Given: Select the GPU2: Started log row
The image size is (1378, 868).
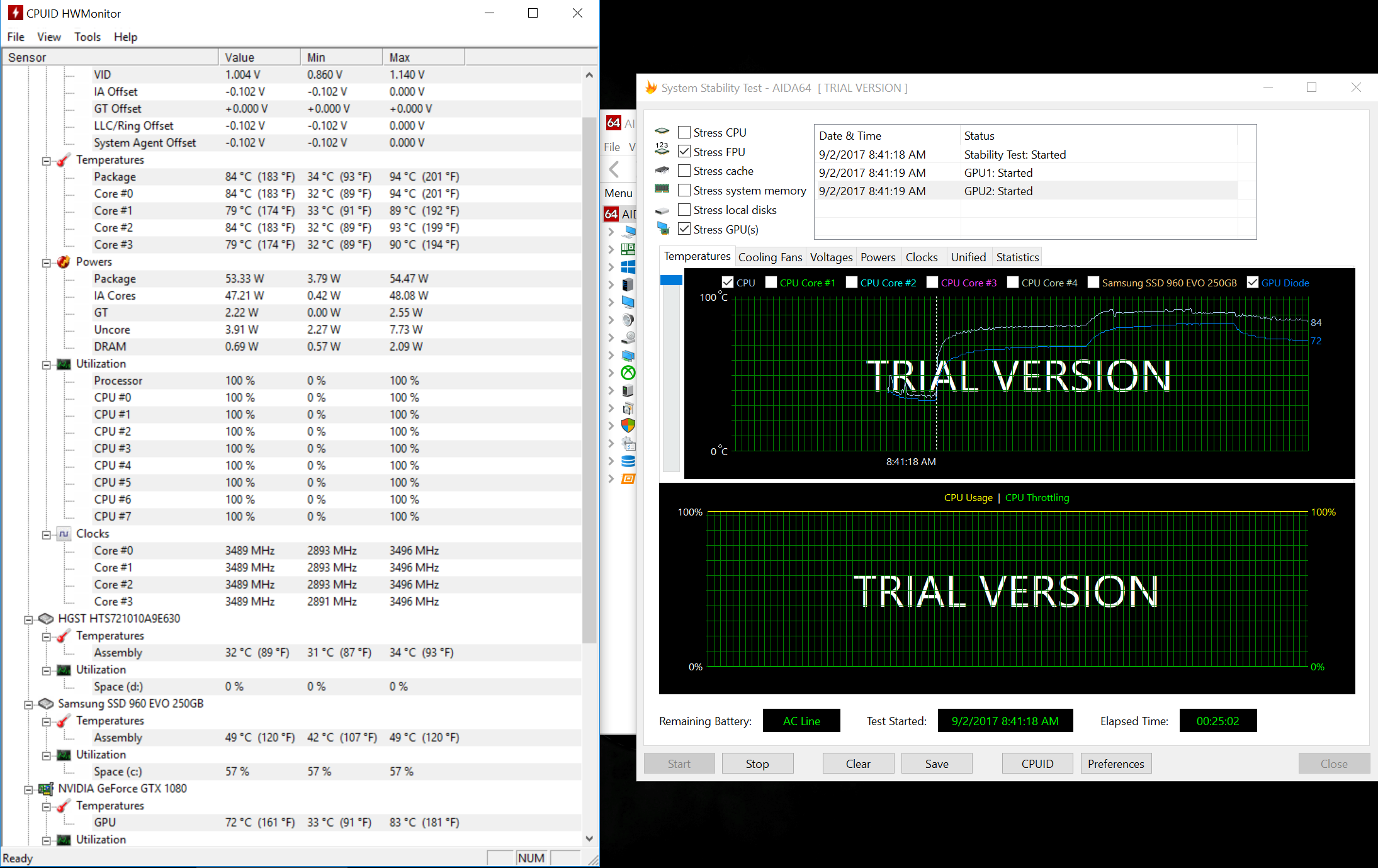Looking at the screenshot, I should pos(1027,191).
